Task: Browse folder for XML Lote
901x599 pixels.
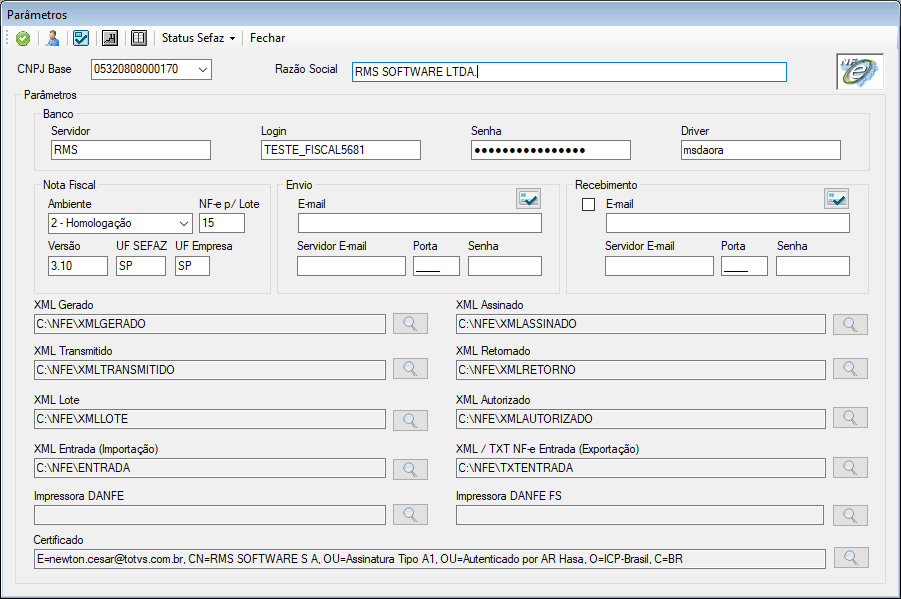Action: pos(410,420)
